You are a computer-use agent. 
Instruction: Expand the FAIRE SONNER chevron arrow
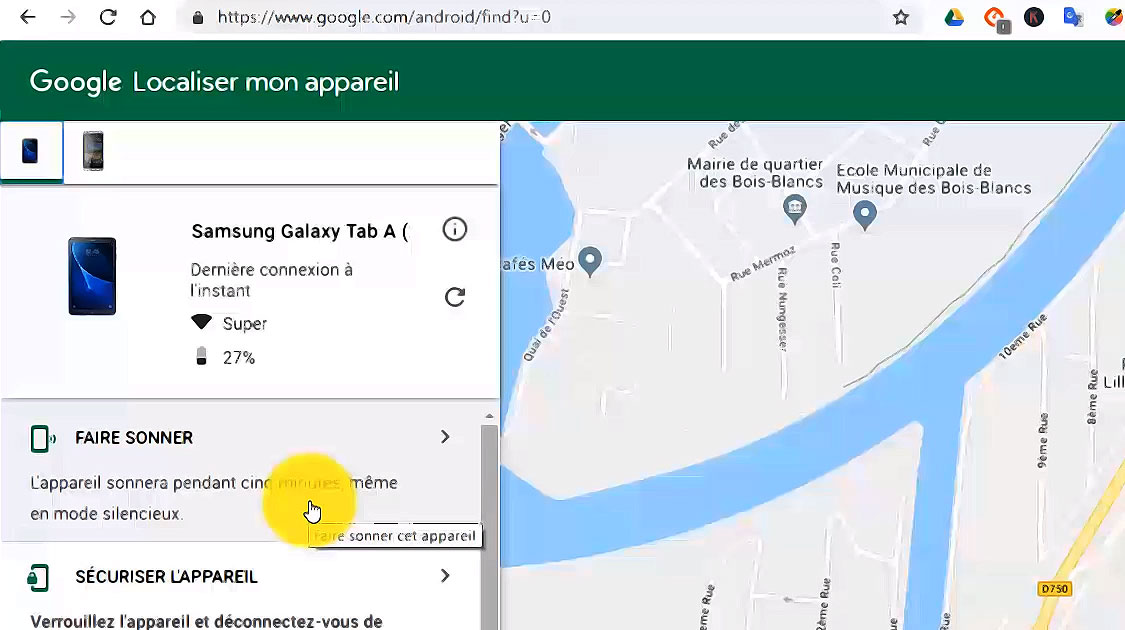click(445, 437)
